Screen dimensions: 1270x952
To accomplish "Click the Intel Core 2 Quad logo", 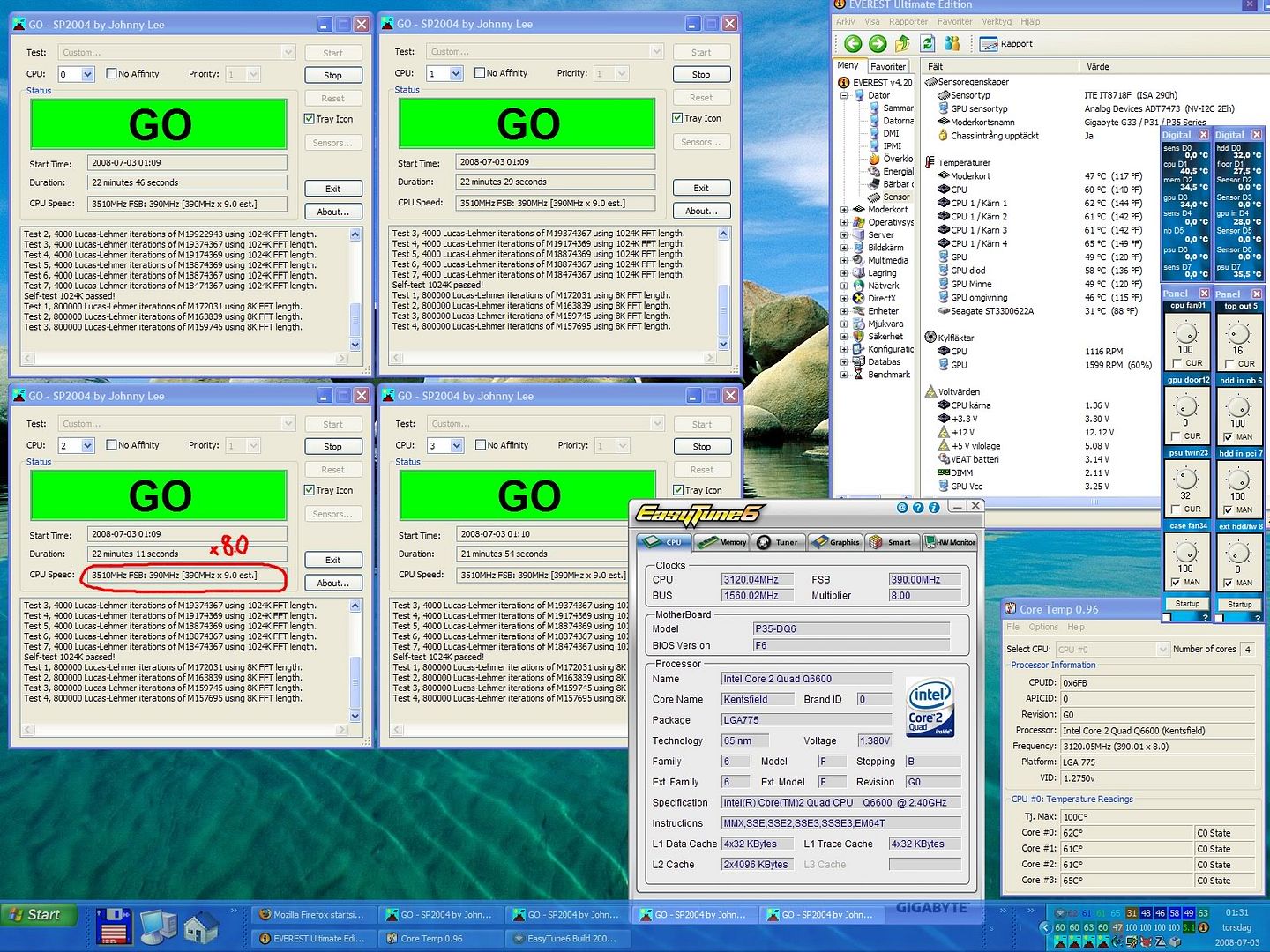I will point(930,708).
